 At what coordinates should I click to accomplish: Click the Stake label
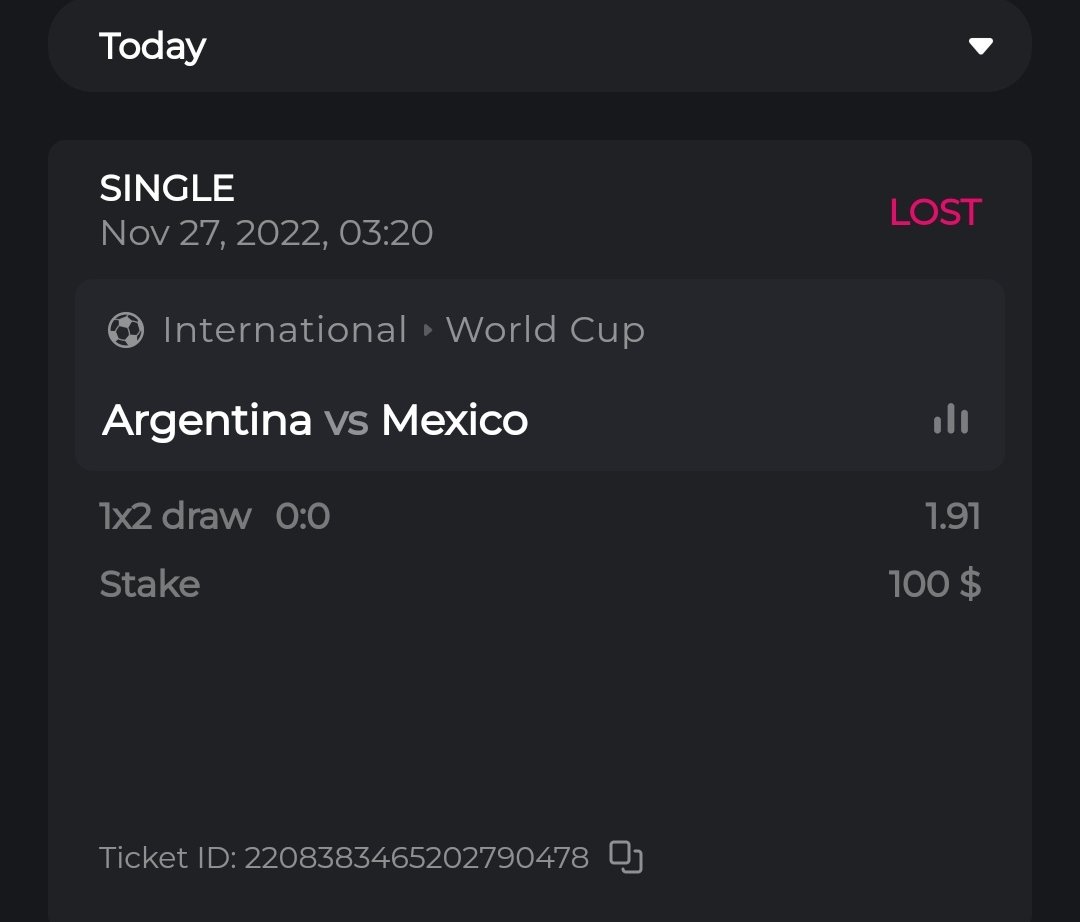coord(150,584)
